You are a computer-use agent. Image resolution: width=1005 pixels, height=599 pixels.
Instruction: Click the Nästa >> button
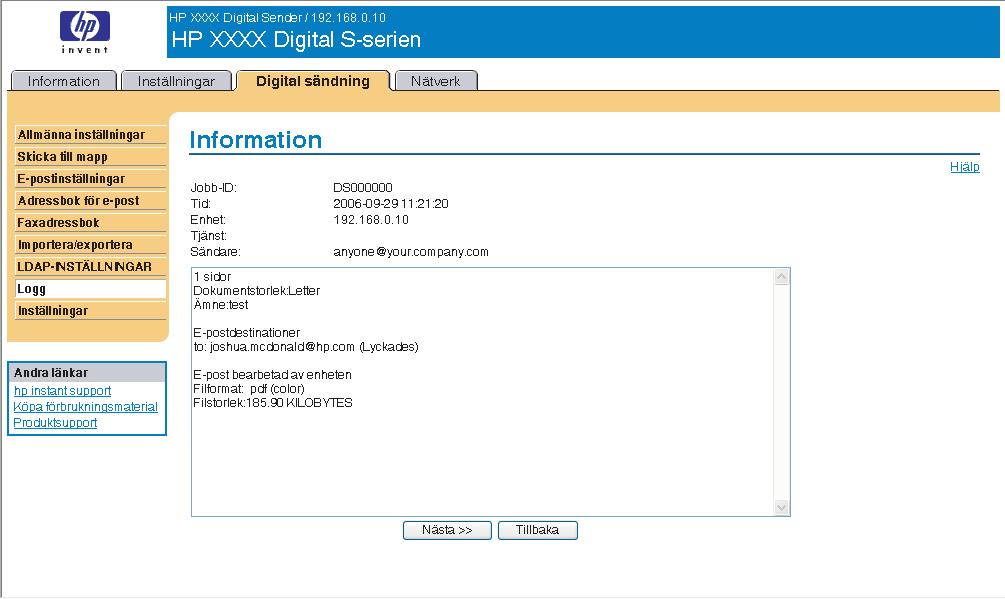tap(447, 530)
